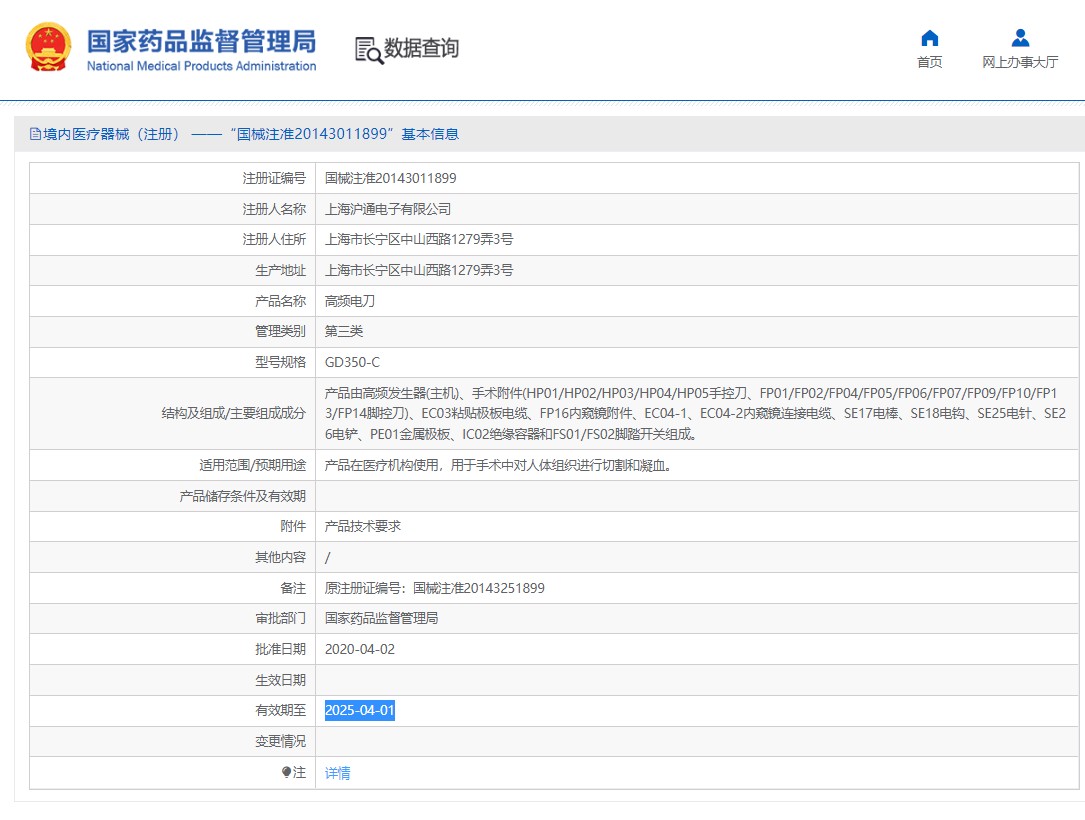Click the 其他内容 row label
The width and height of the screenshot is (1085, 820).
pos(280,558)
